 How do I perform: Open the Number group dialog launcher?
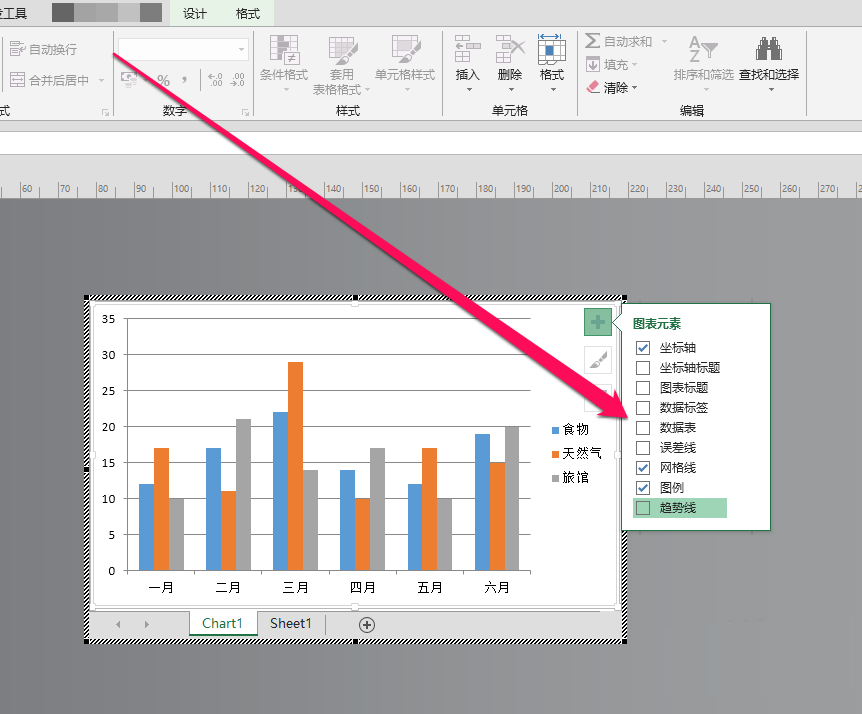coord(245,112)
